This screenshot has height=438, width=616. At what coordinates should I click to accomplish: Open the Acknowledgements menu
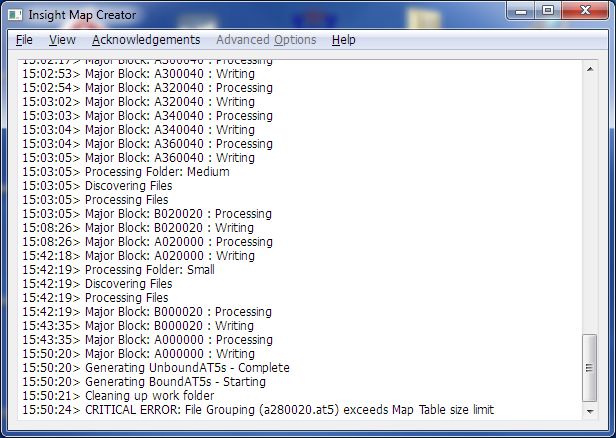point(146,40)
